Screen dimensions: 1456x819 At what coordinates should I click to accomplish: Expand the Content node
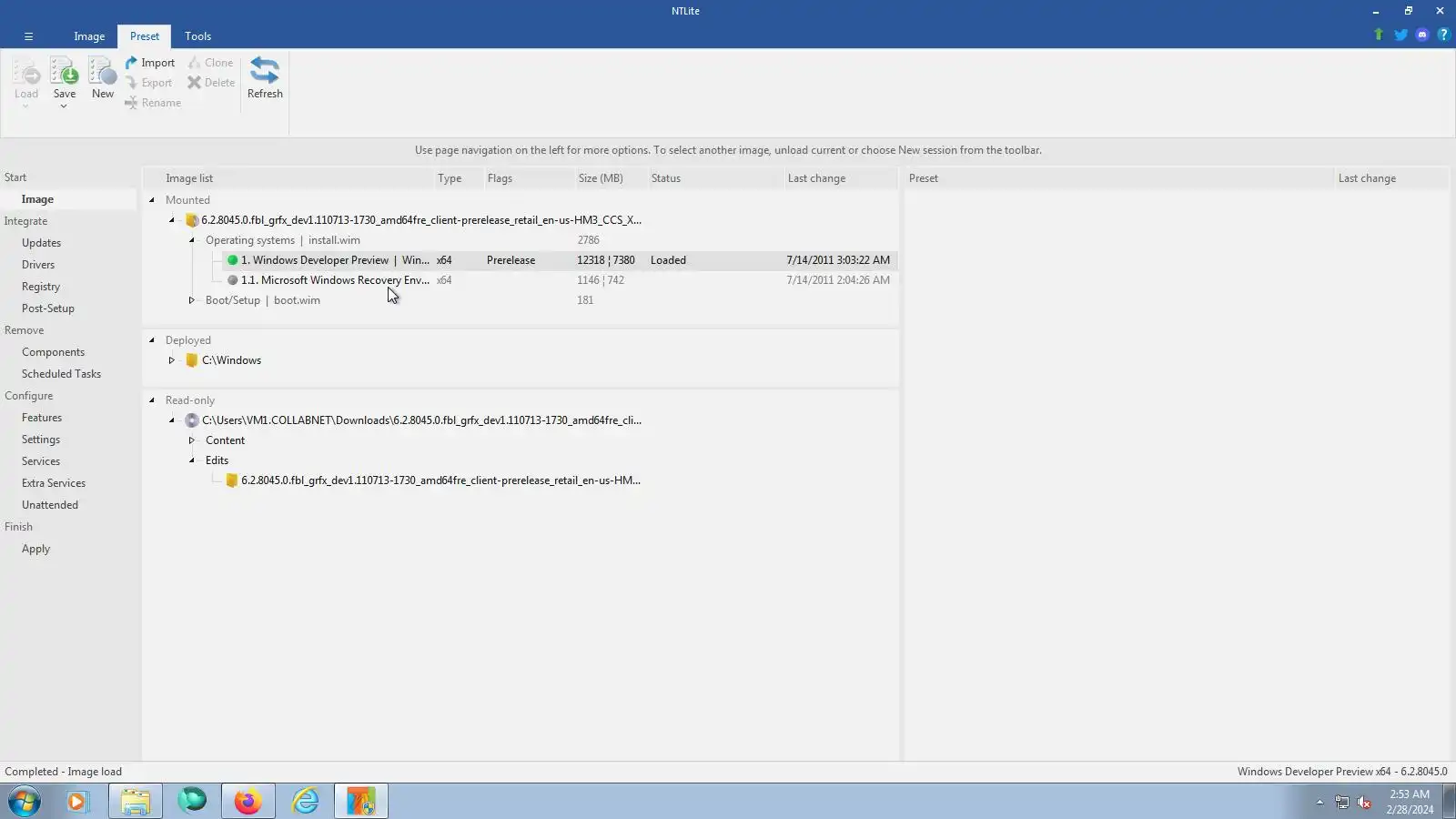(x=192, y=440)
